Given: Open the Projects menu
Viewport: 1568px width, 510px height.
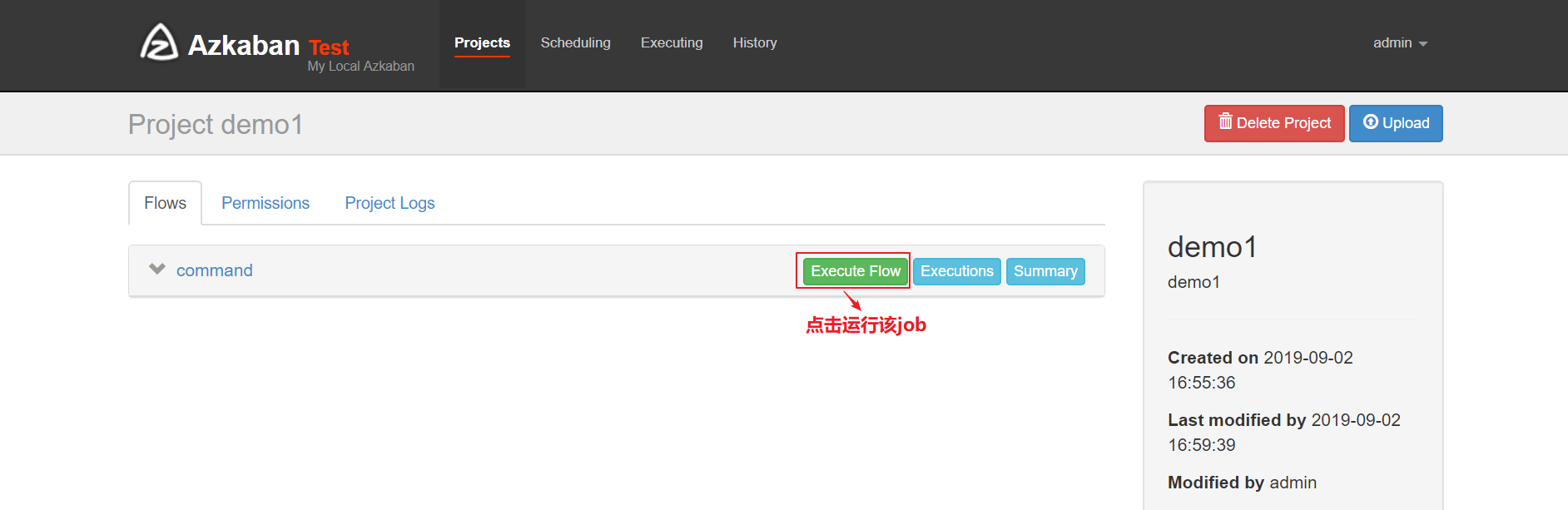Looking at the screenshot, I should [x=482, y=42].
